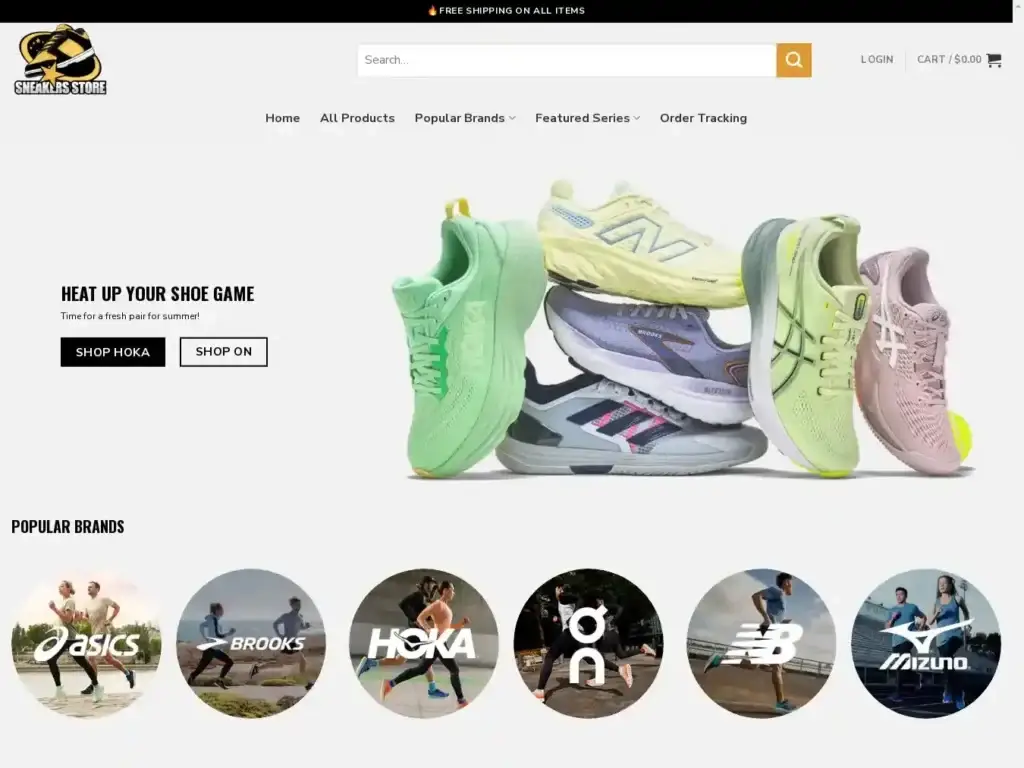Expand the Featured Series dropdown menu
The width and height of the screenshot is (1024, 768).
click(x=587, y=118)
